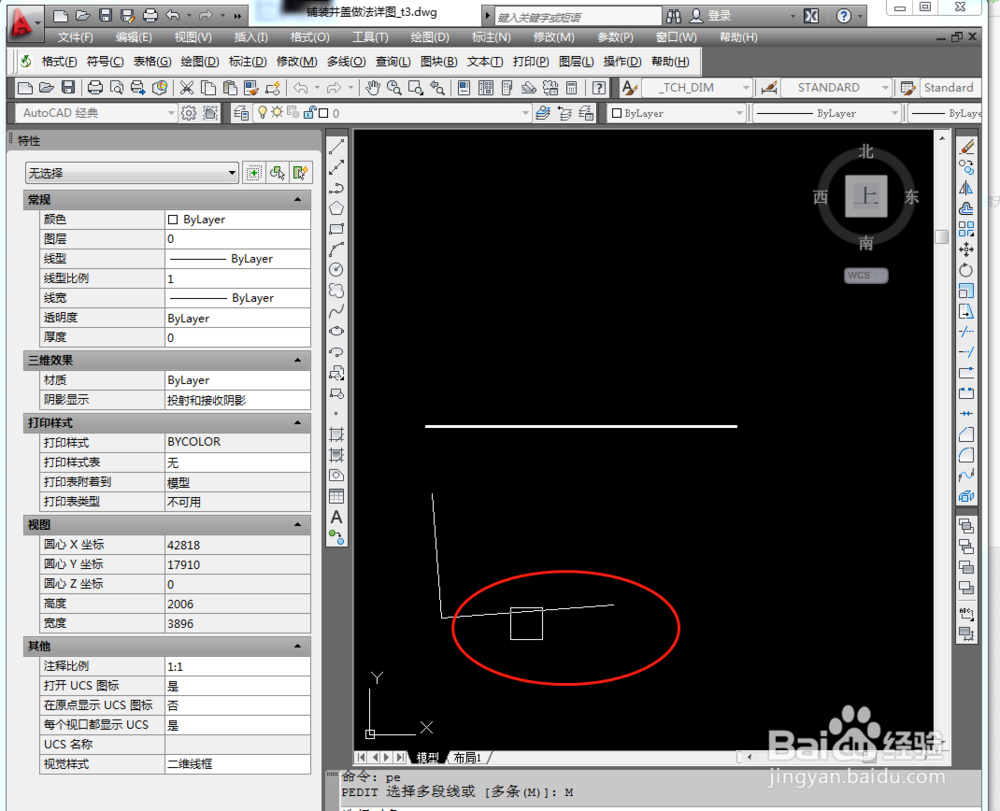This screenshot has width=1000, height=811.
Task: Open the Hatch tool
Action: 336,435
